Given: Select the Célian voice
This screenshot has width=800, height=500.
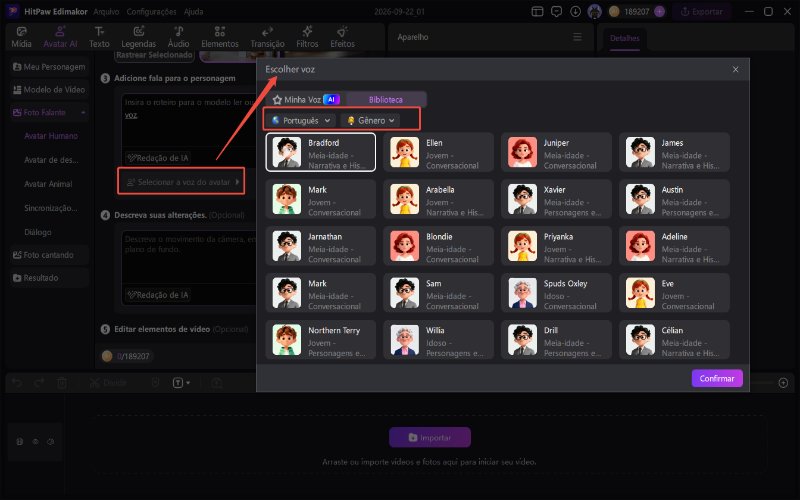Looking at the screenshot, I should pyautogui.click(x=674, y=340).
